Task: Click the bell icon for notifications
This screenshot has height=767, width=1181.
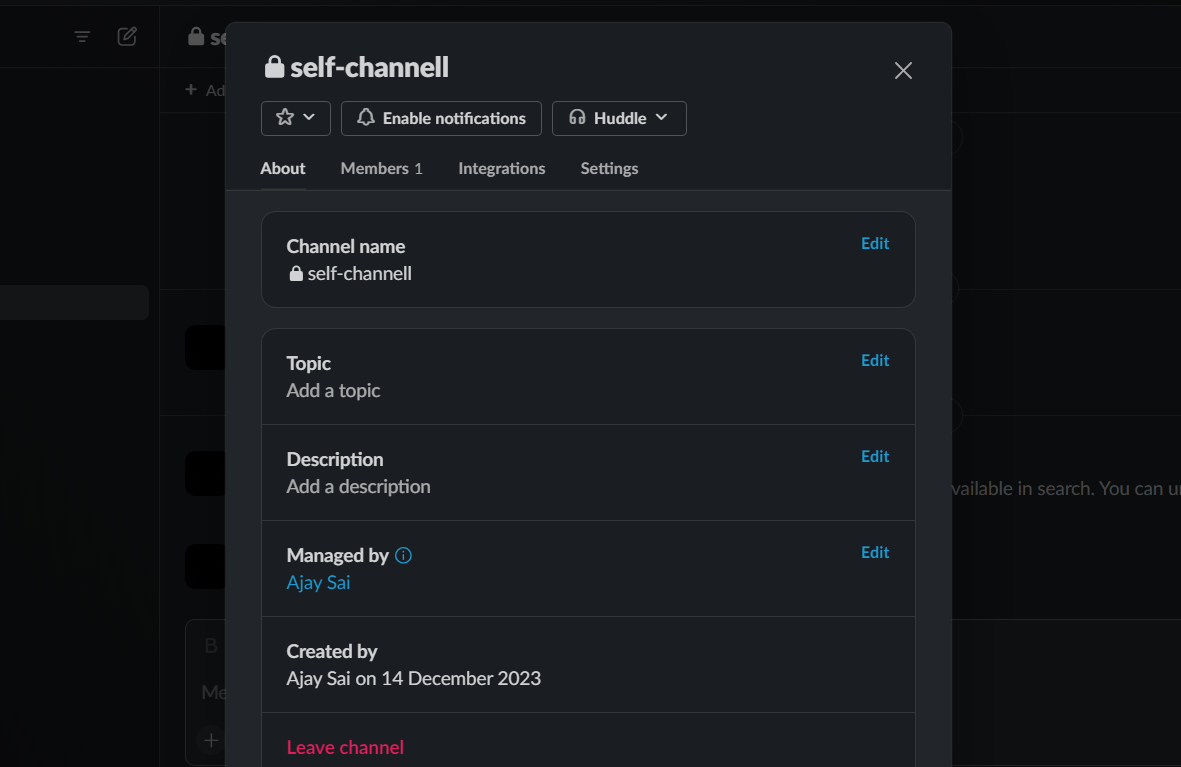Action: tap(366, 118)
